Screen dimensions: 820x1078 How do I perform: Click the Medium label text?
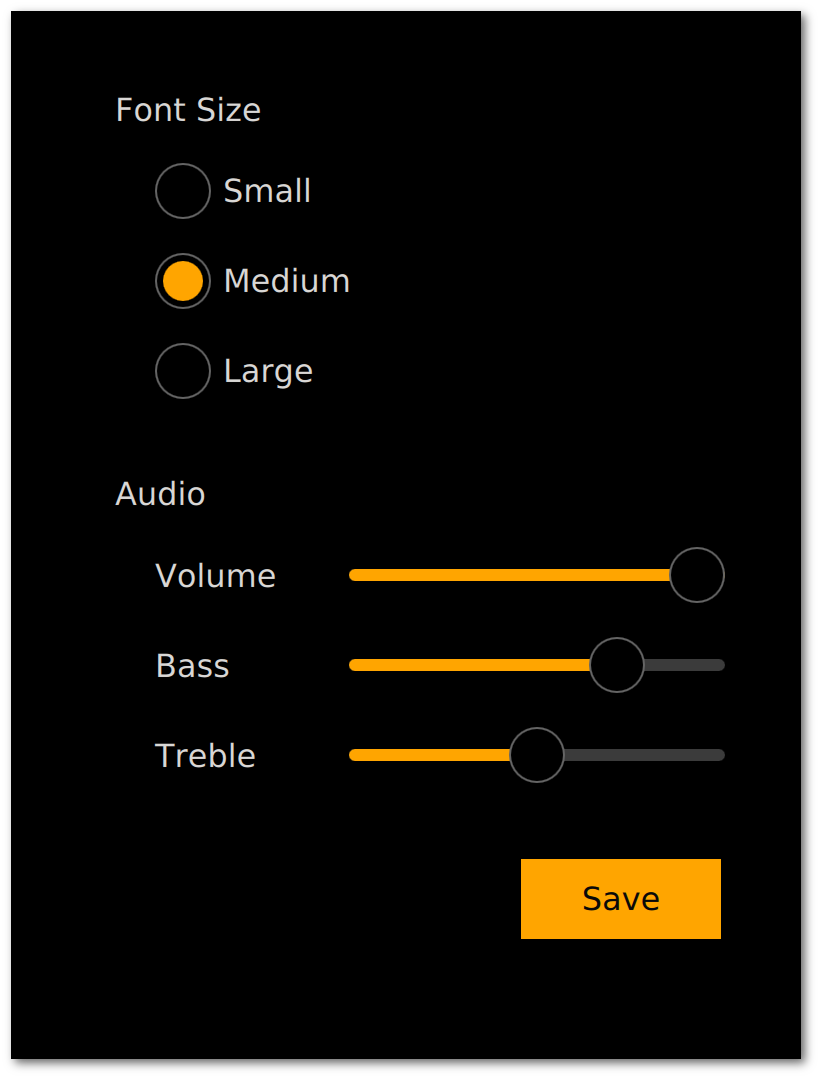[x=286, y=281]
